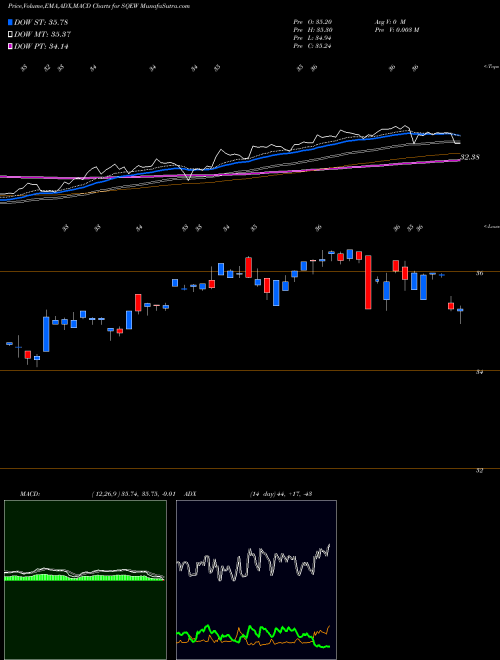Viewport: 500px width, 660px height.
Task: Click the ADX '(14 day) 44, +17, -48' text
Action: click(x=281, y=494)
